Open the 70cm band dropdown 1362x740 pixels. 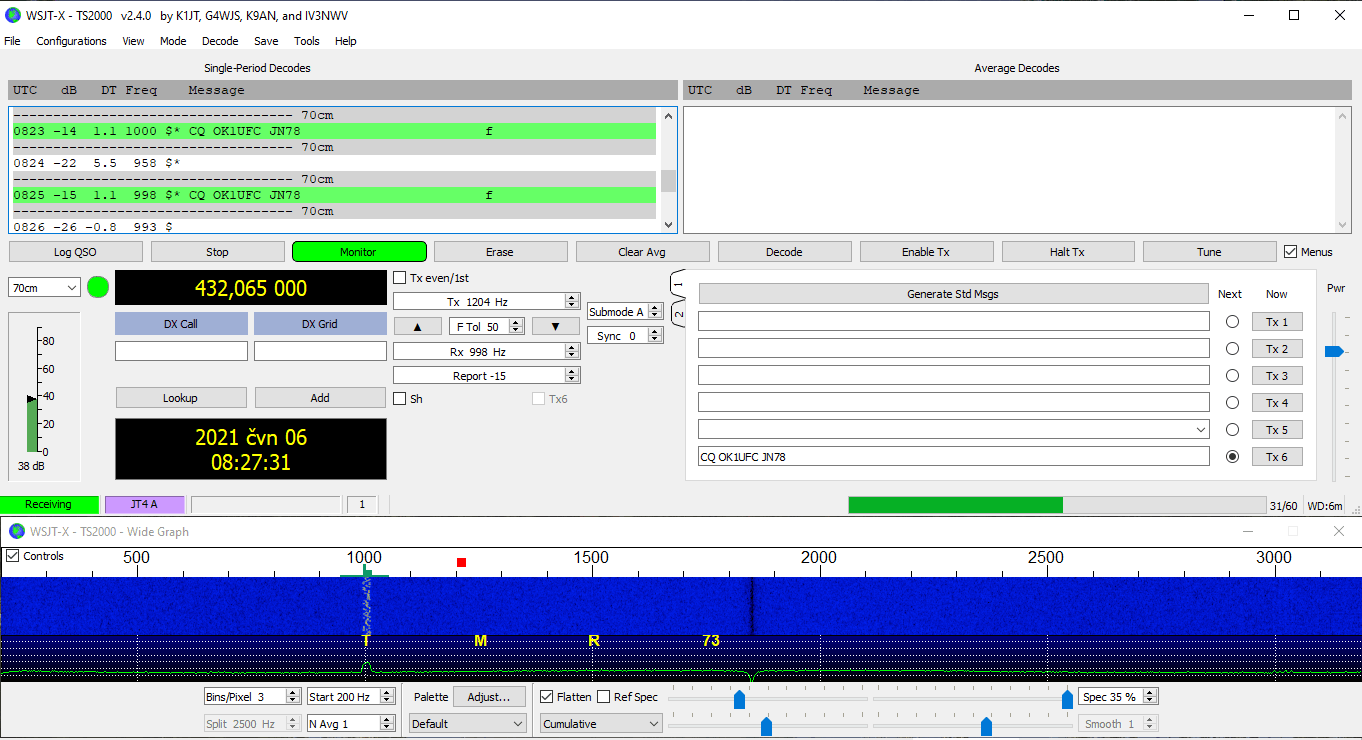(44, 288)
